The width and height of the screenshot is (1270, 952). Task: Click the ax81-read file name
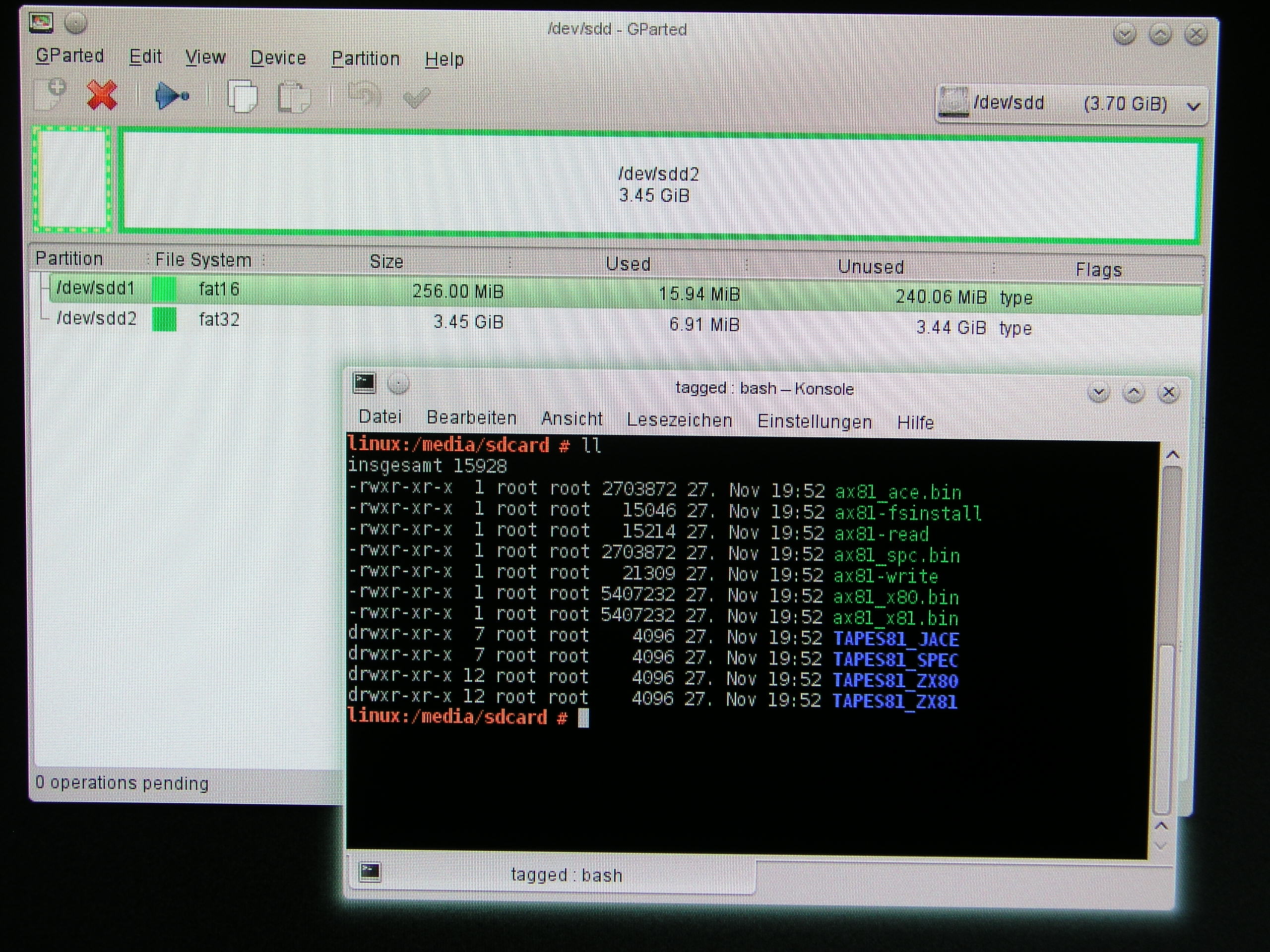[881, 534]
